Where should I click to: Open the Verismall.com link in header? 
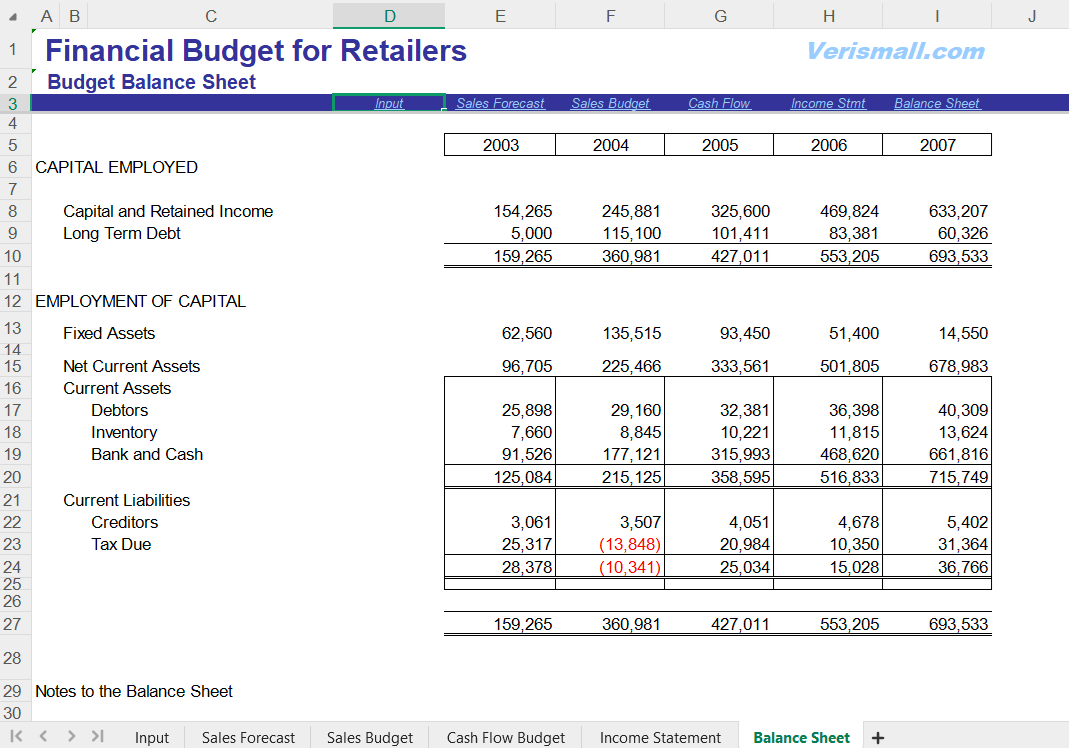click(895, 51)
